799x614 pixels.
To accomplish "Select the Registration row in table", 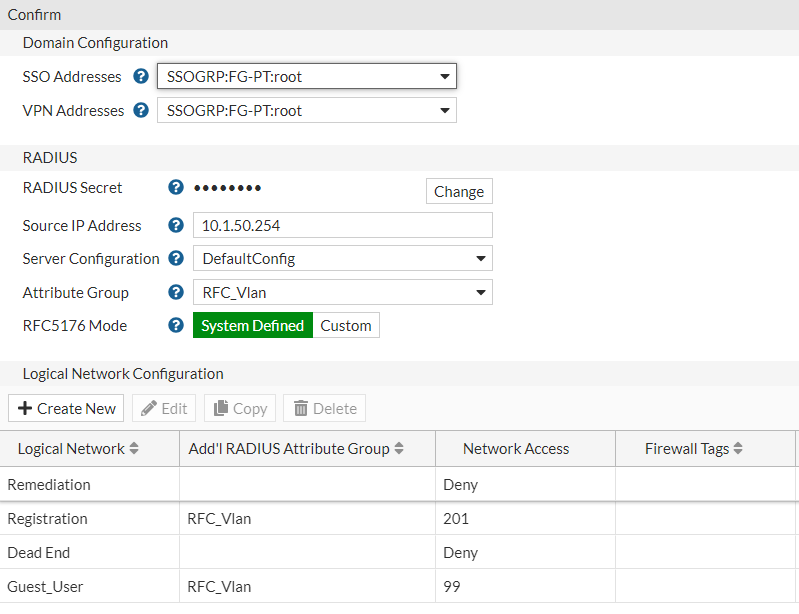I will tap(48, 518).
